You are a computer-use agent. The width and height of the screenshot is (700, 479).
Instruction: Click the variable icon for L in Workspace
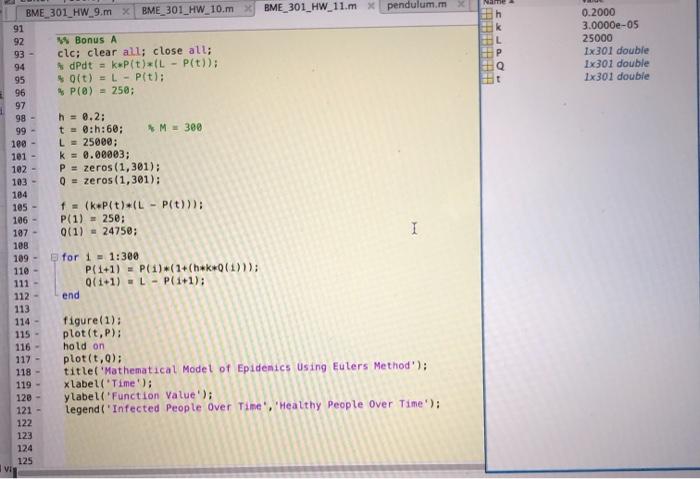488,40
